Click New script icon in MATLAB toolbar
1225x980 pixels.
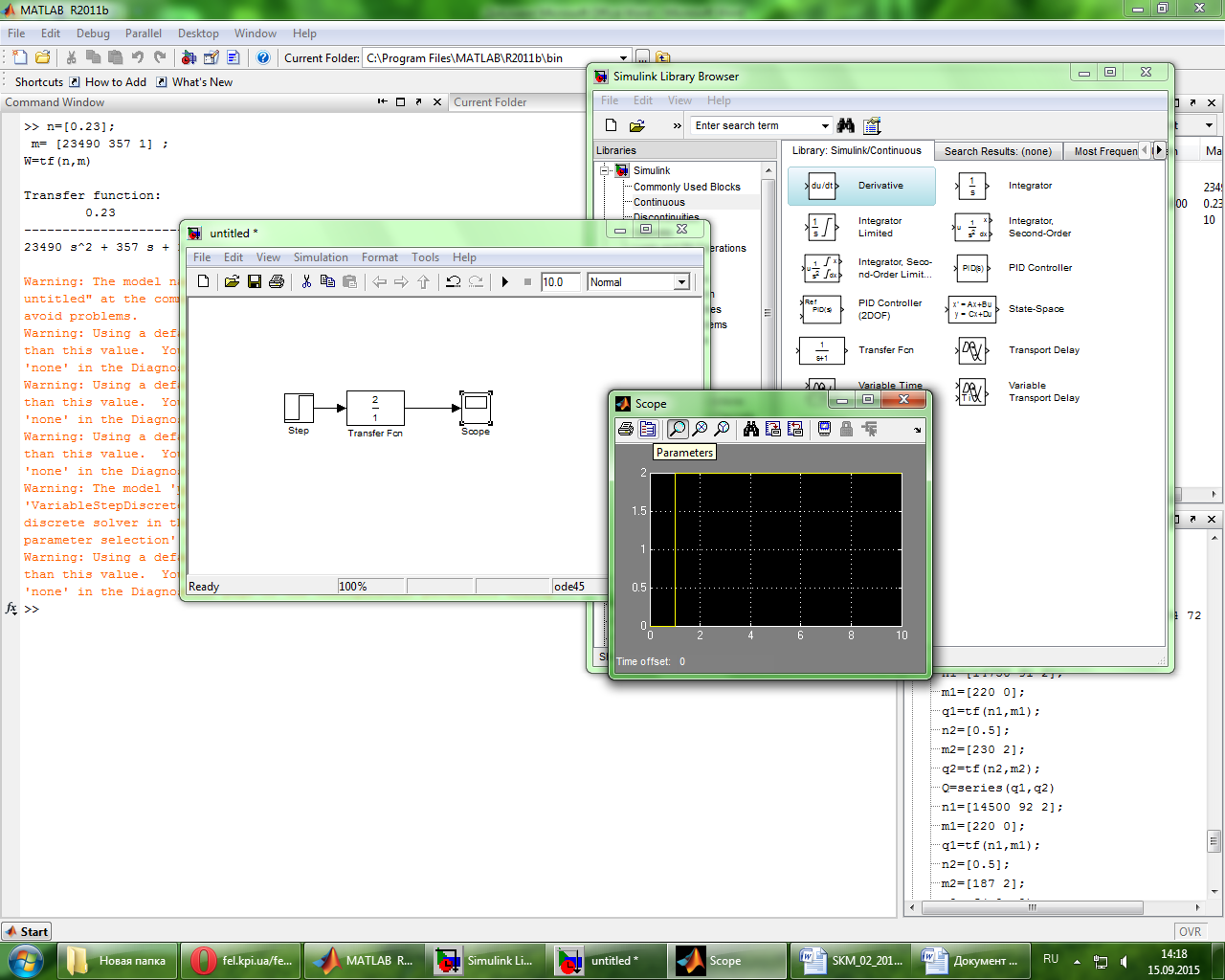point(20,57)
